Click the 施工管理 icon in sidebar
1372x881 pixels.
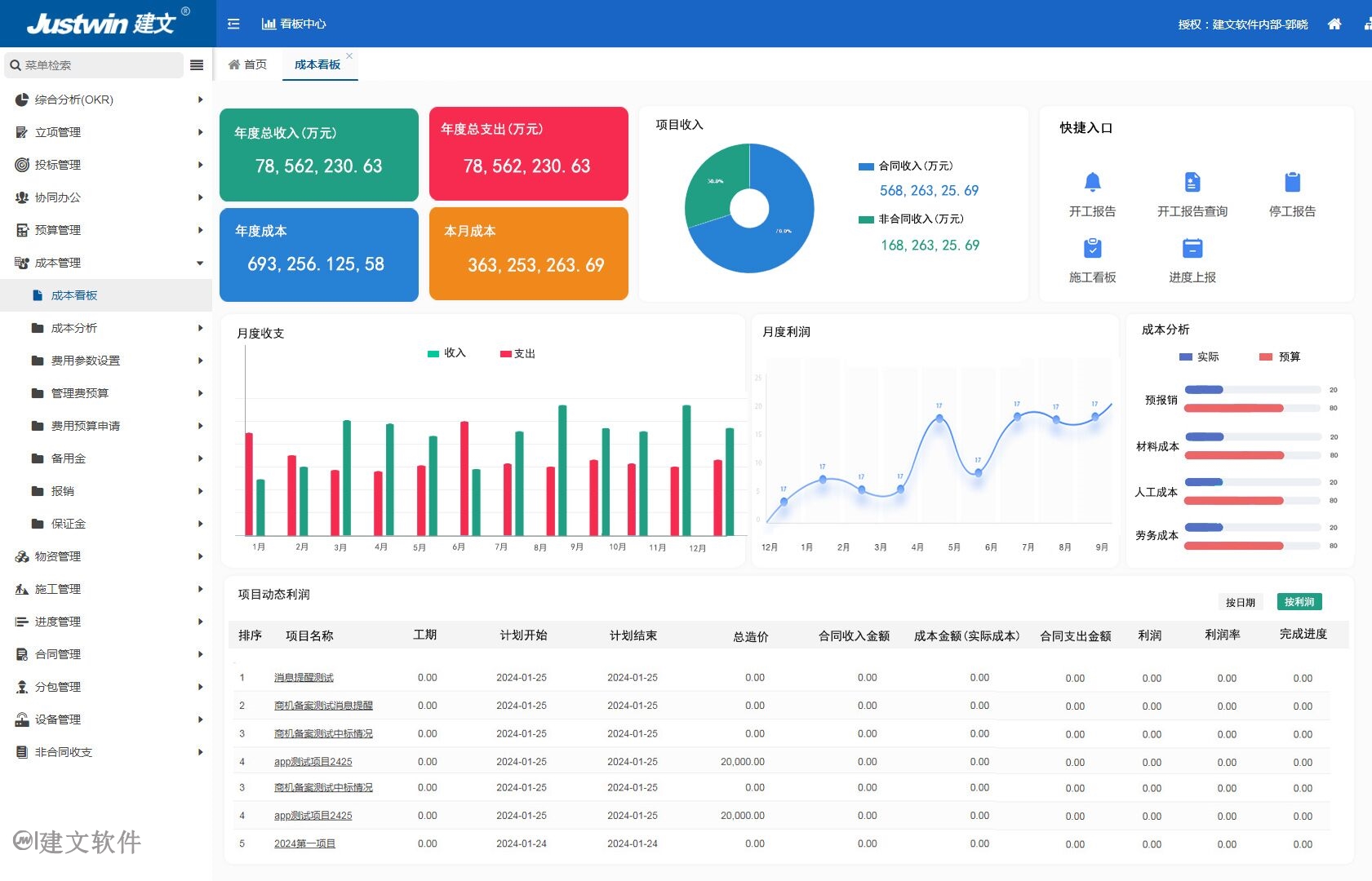click(x=22, y=589)
